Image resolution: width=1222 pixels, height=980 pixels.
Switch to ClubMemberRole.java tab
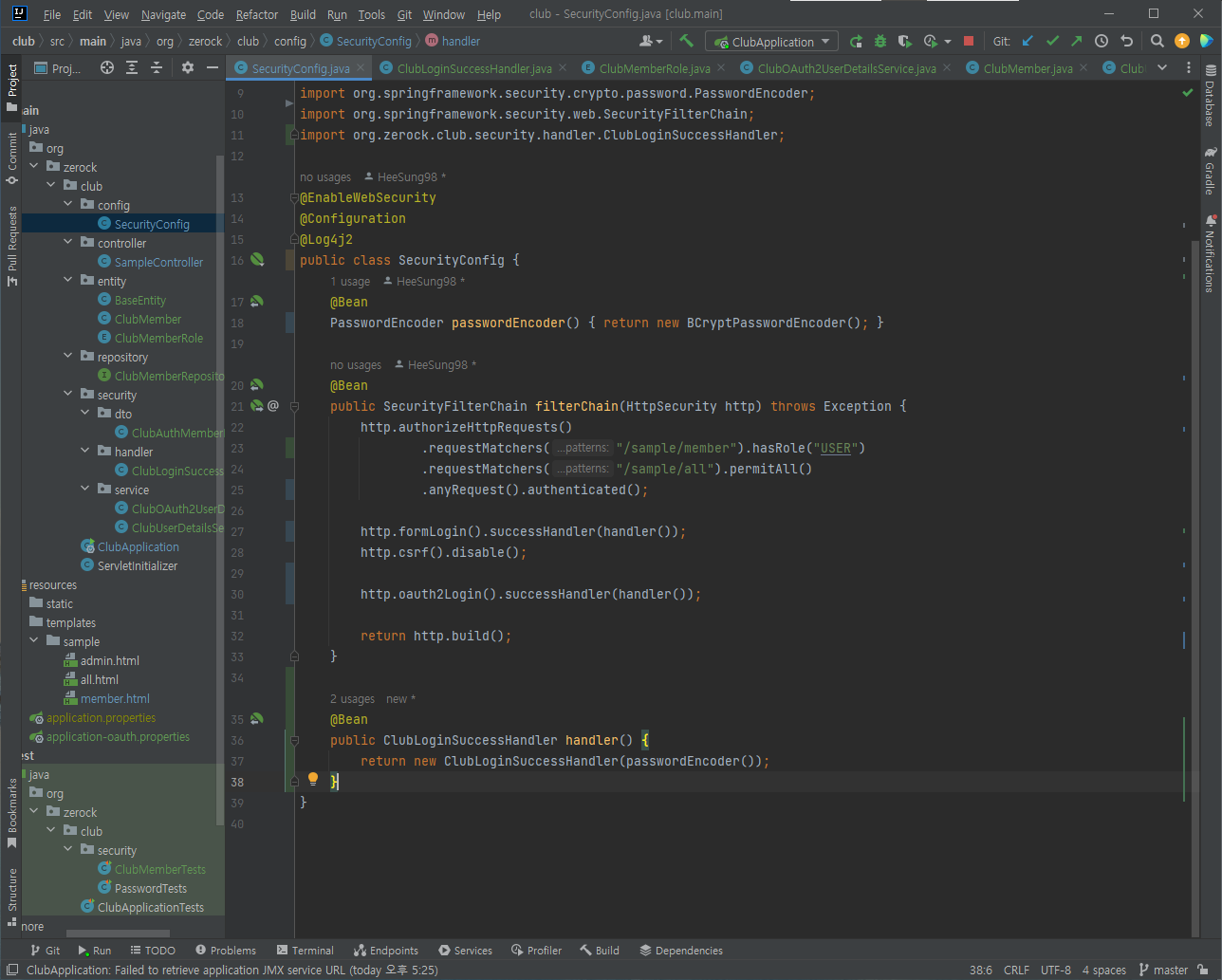point(654,68)
